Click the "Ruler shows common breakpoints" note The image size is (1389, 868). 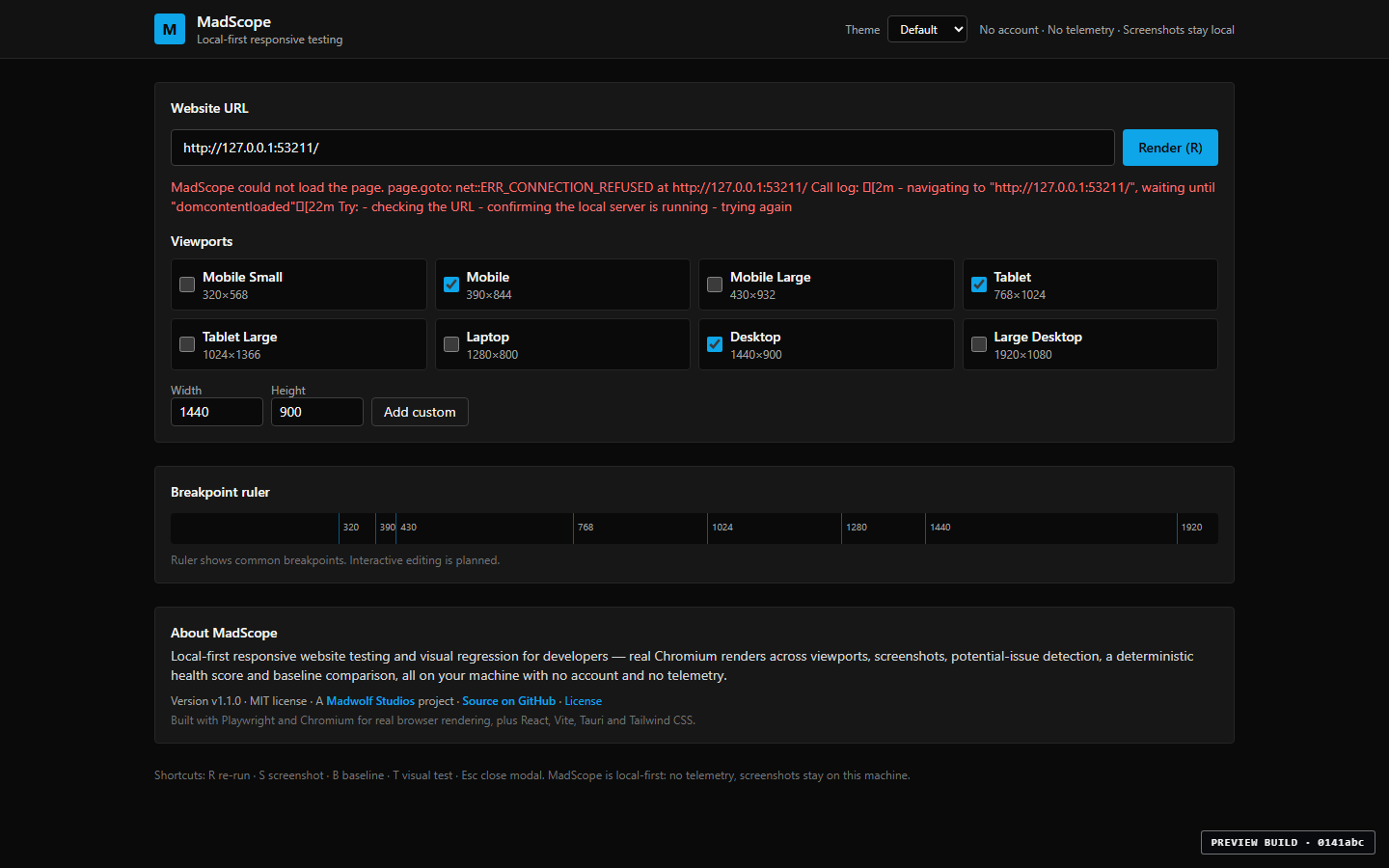[335, 560]
